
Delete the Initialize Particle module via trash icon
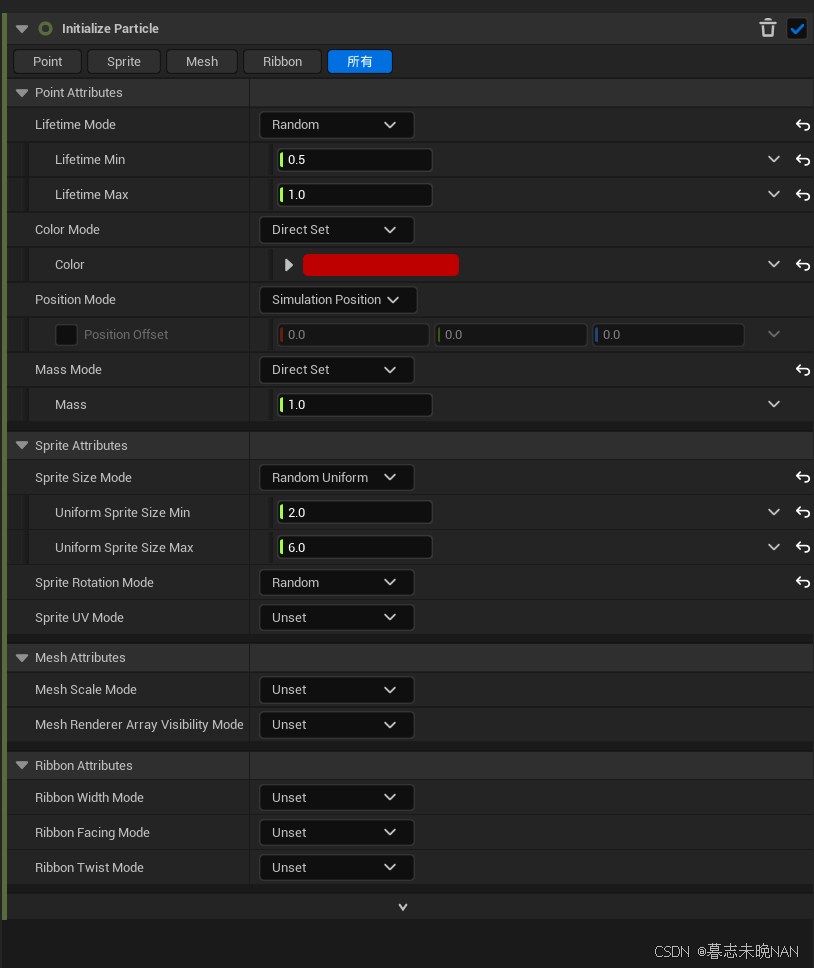pos(768,28)
